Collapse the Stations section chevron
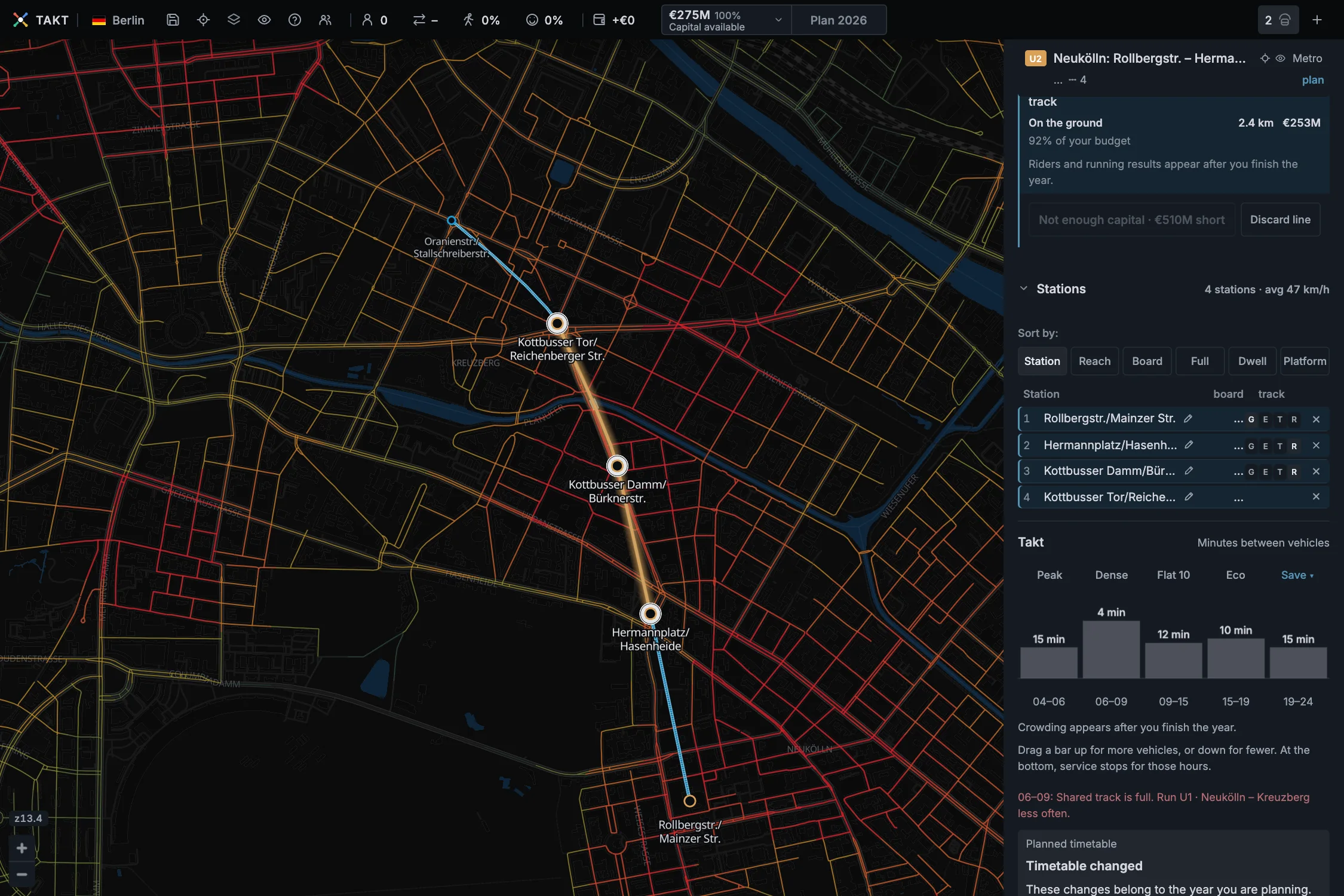Viewport: 1344px width, 896px height. (x=1024, y=289)
